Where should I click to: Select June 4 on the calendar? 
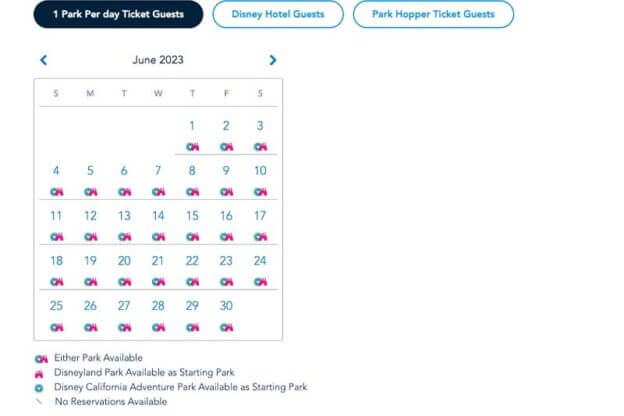tap(56, 171)
